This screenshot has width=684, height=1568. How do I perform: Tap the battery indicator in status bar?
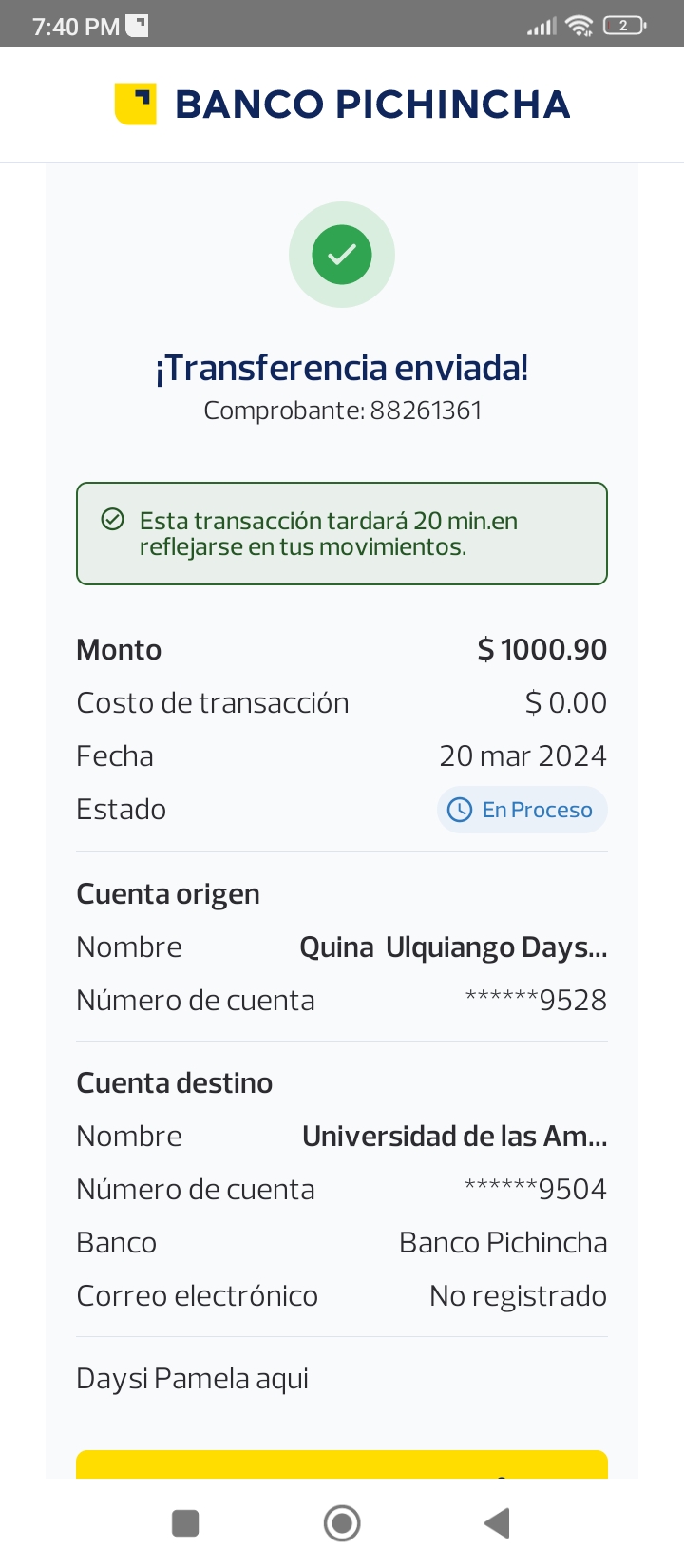tap(624, 26)
